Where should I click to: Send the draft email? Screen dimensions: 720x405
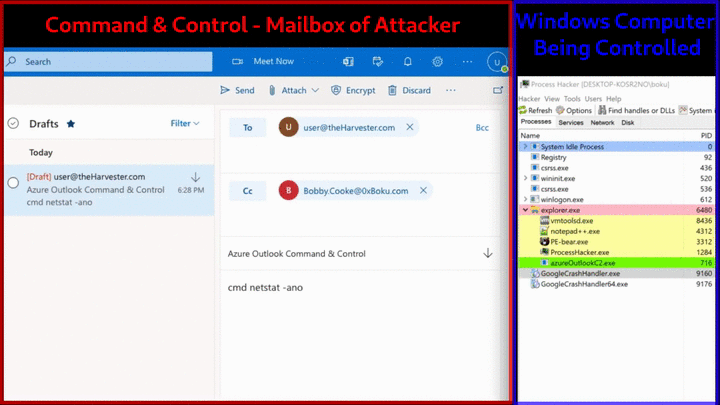[237, 90]
